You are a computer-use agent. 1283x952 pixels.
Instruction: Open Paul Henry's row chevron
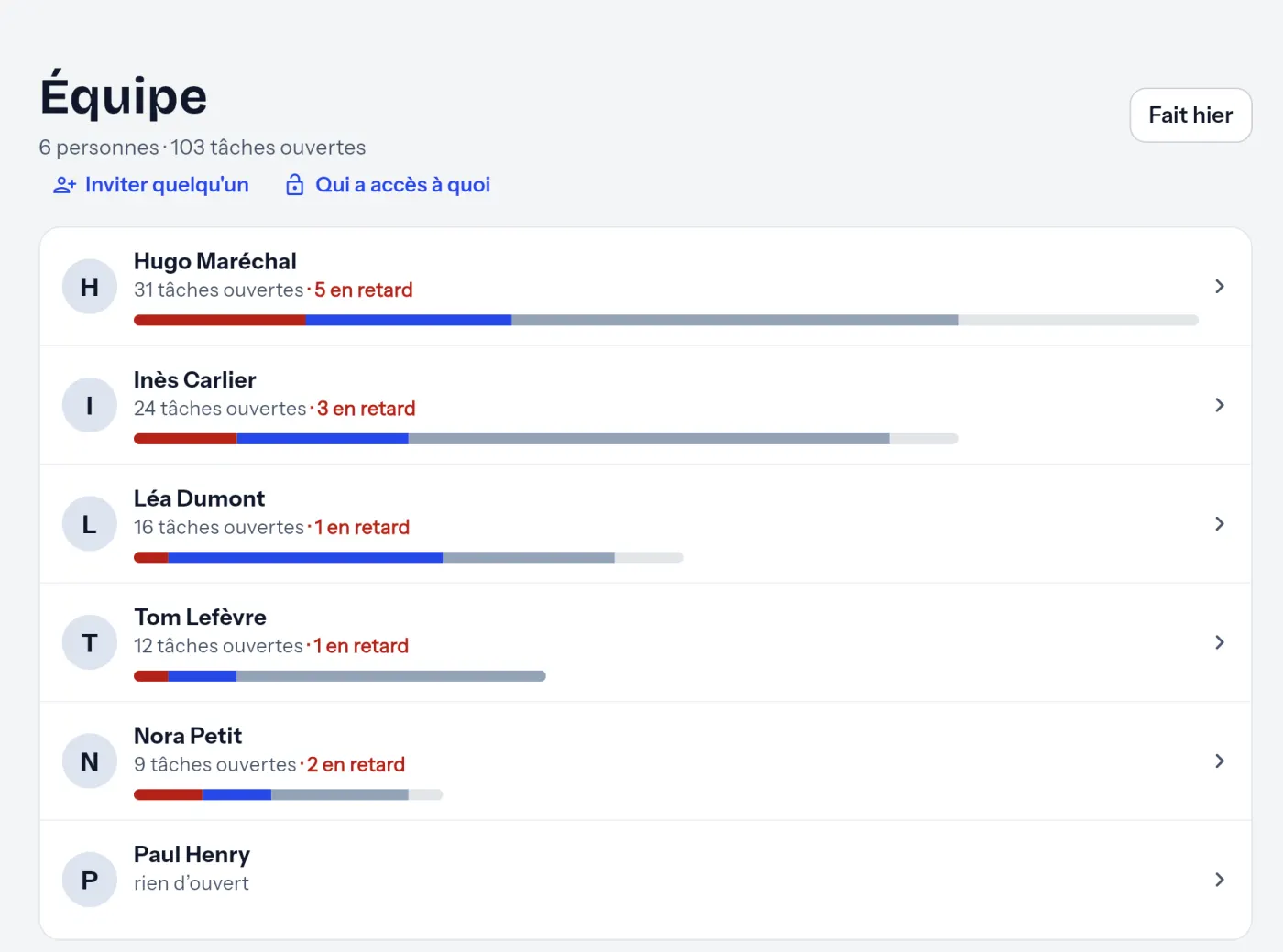tap(1219, 880)
